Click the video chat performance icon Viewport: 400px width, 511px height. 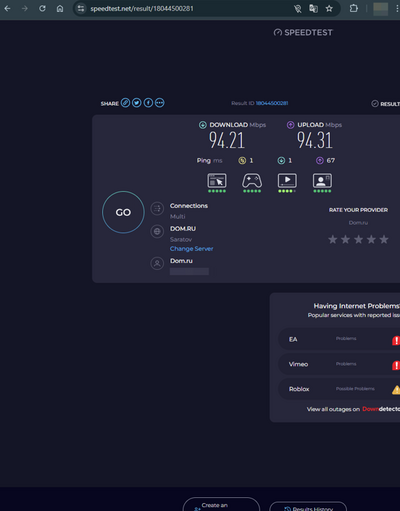coord(322,181)
